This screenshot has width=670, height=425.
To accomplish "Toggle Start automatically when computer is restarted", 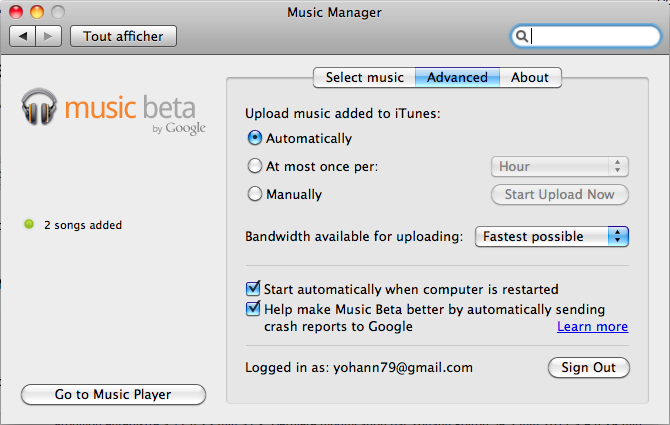I will point(253,289).
